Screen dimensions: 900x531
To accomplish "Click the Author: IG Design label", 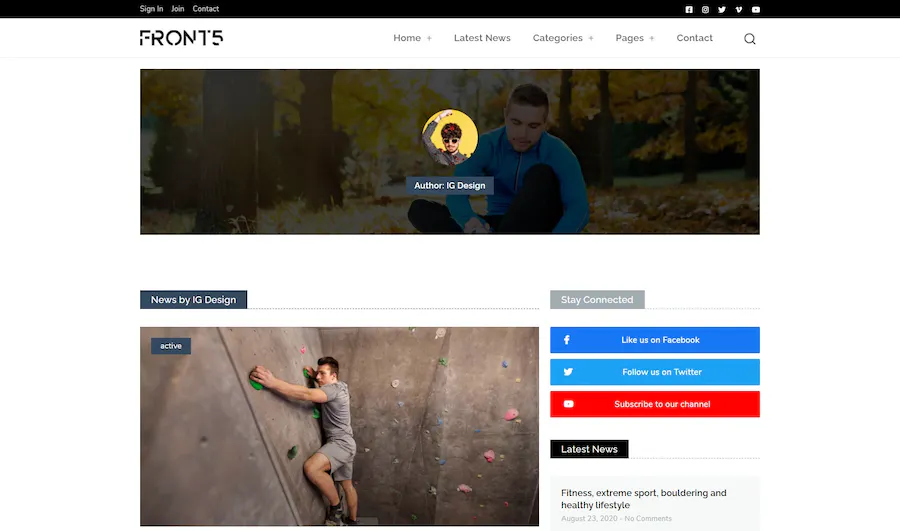I will 450,185.
